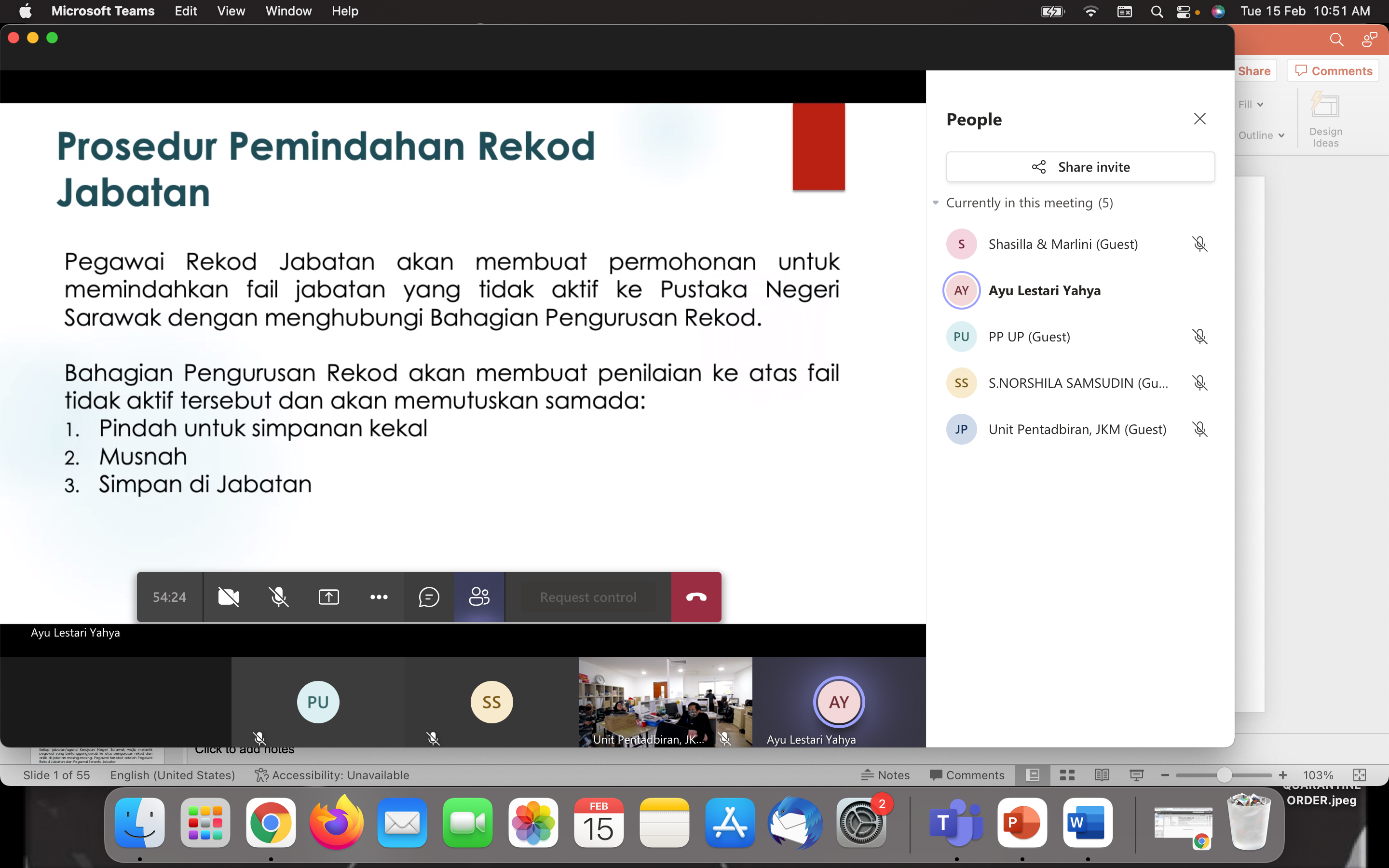Collapse the Currently in this meeting list

click(936, 203)
